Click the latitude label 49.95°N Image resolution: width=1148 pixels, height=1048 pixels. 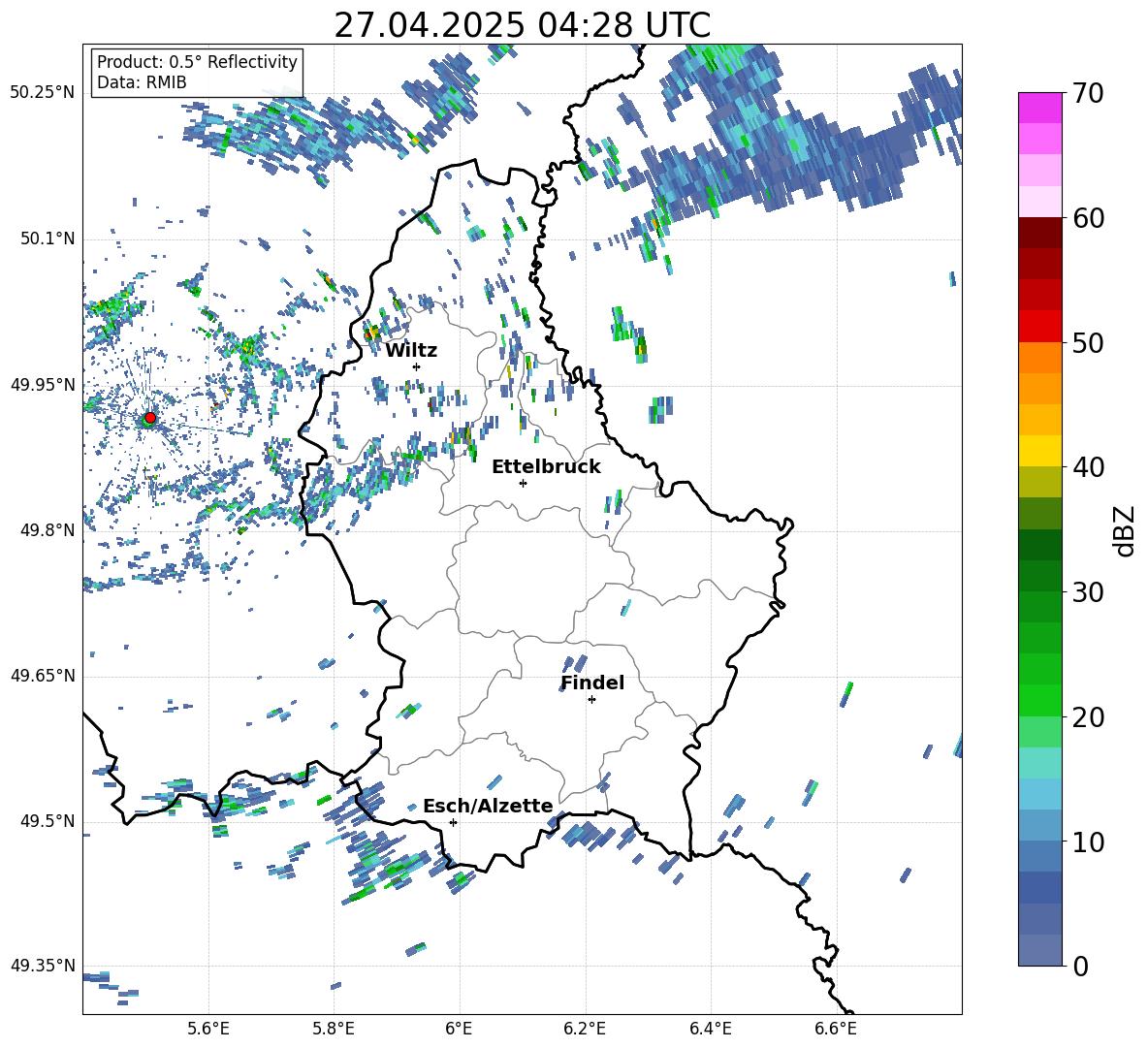pyautogui.click(x=43, y=384)
